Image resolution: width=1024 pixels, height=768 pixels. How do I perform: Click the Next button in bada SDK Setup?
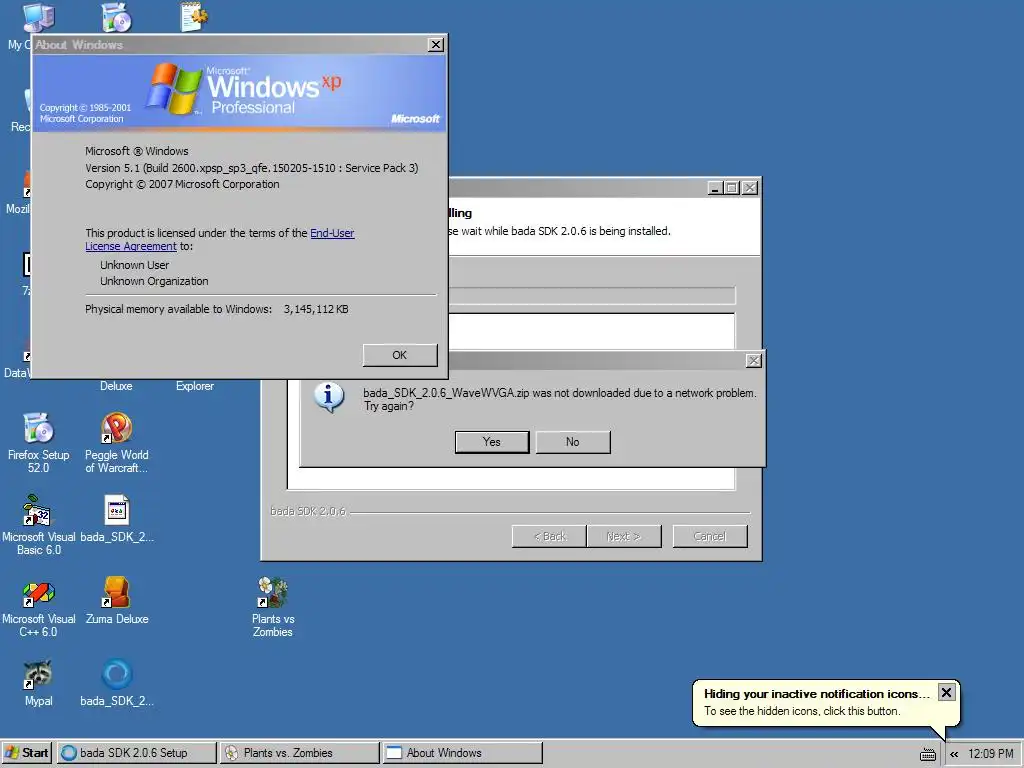624,536
